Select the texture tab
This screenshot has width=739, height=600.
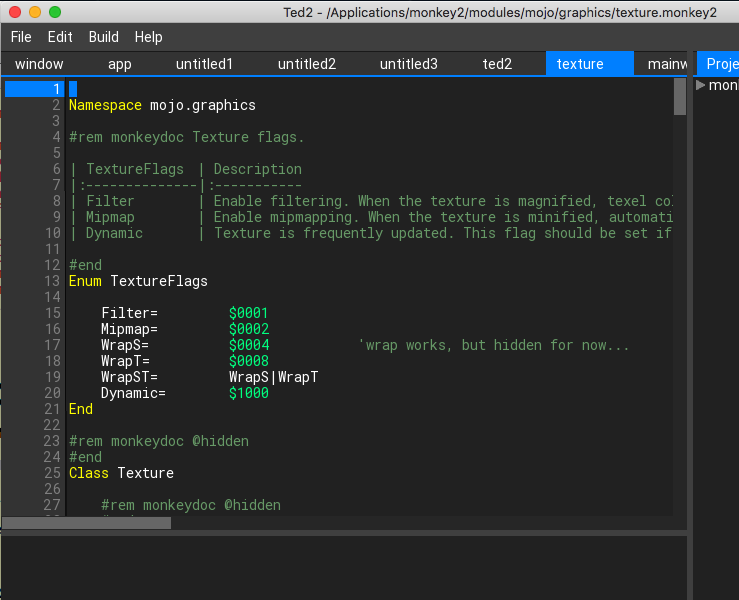(580, 64)
